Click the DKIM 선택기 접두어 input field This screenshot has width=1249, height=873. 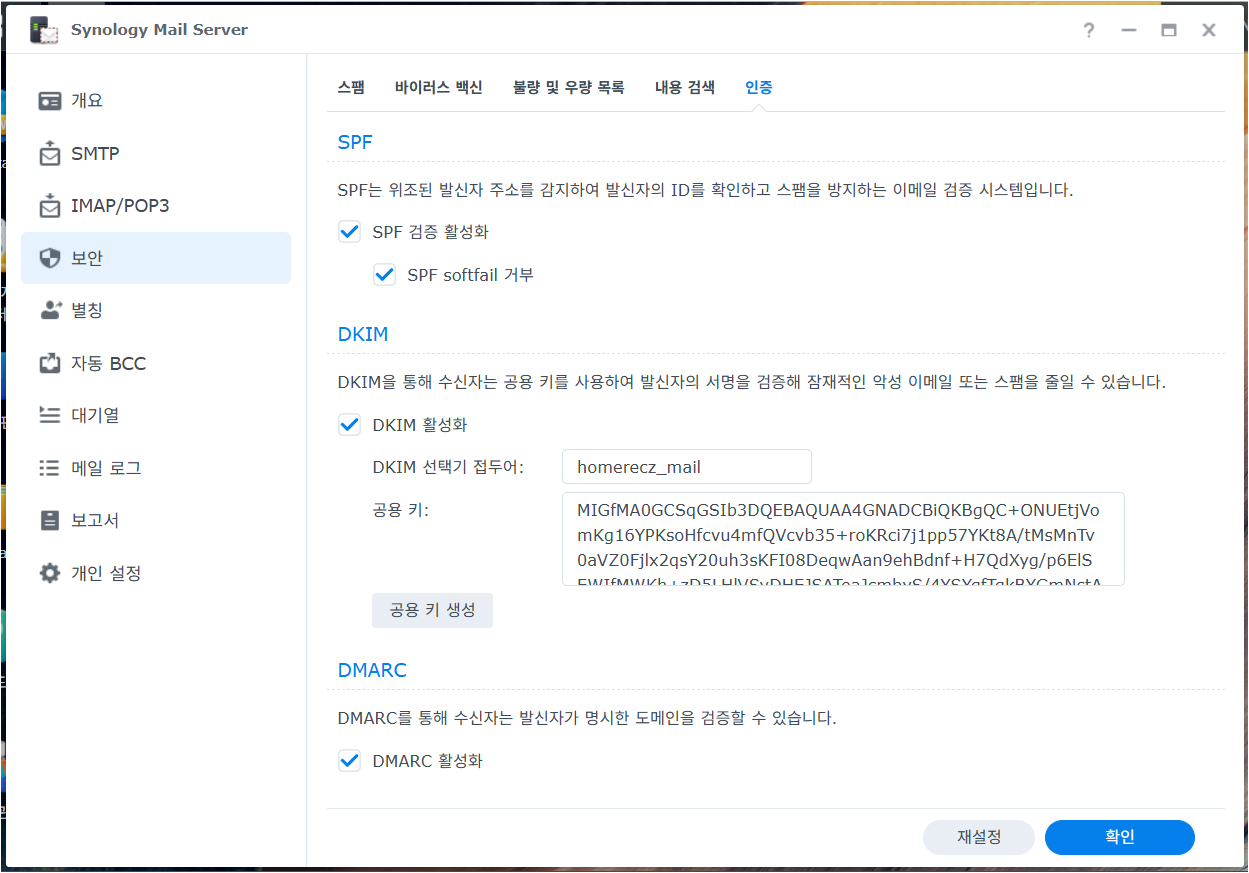[686, 466]
